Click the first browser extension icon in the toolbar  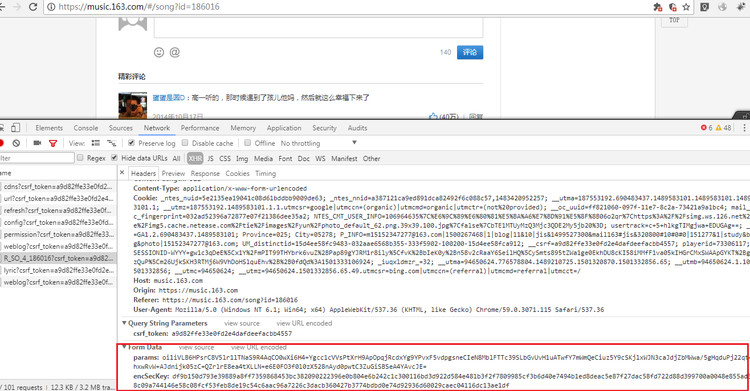coord(658,7)
